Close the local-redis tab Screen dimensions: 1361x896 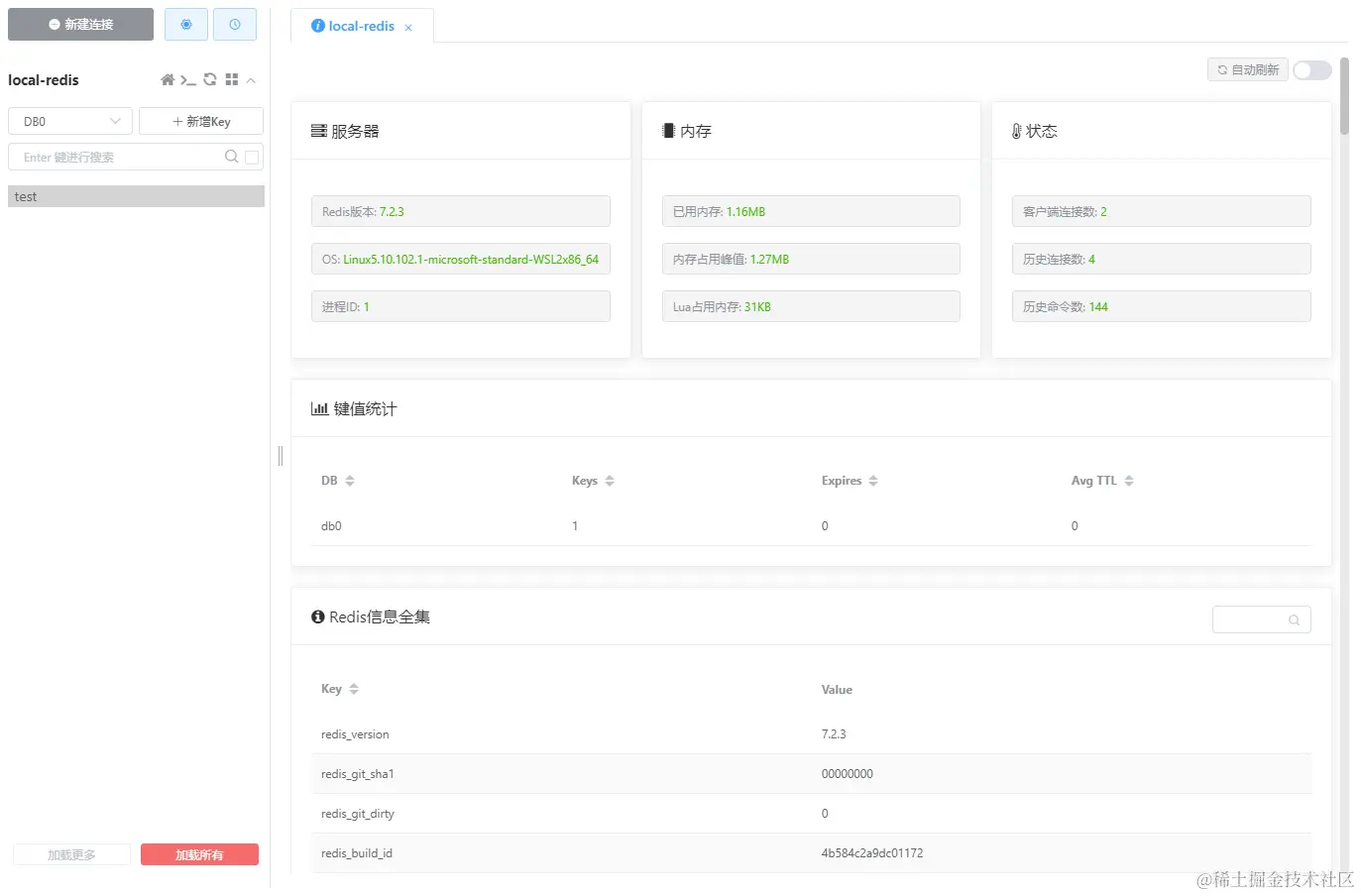click(408, 28)
